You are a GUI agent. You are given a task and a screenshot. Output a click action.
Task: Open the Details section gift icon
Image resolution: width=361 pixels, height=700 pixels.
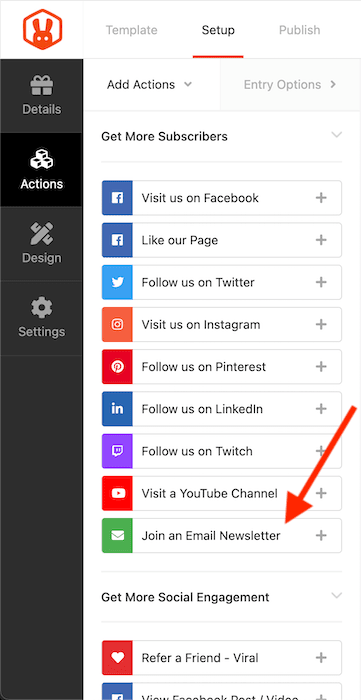pos(41,86)
